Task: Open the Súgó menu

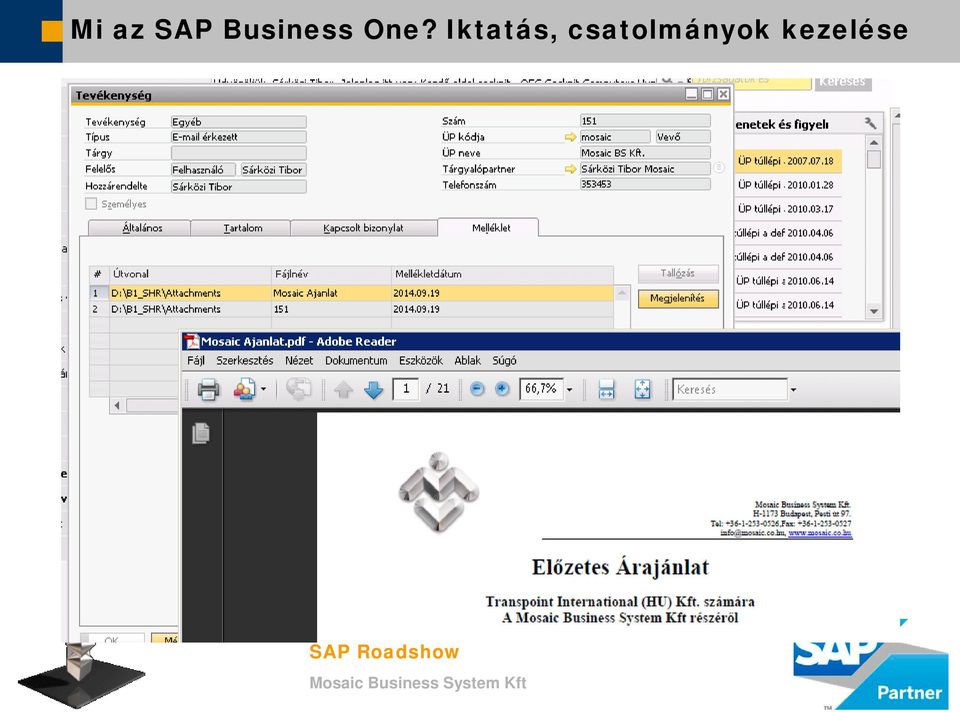Action: [x=504, y=361]
